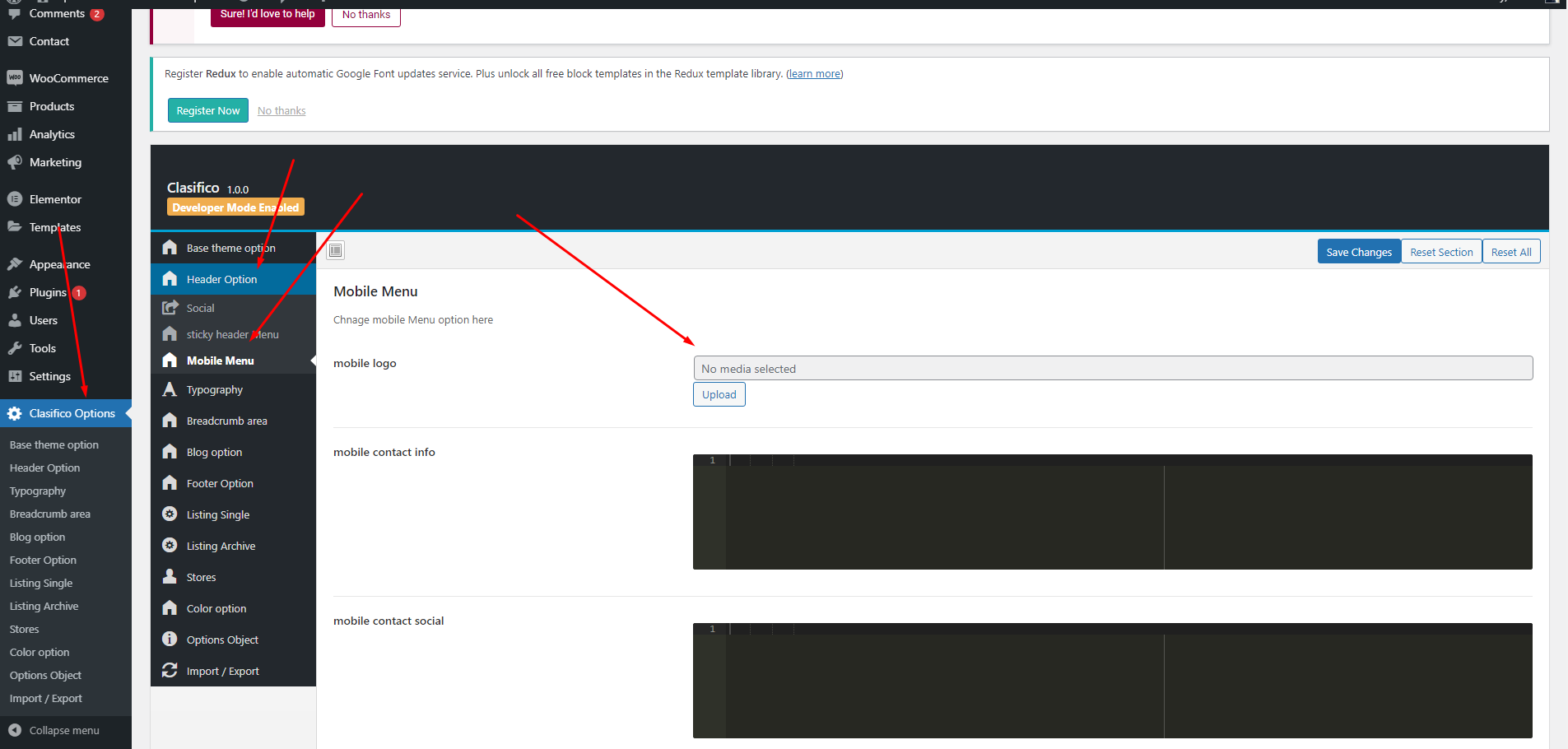This screenshot has height=749, width=1568.
Task: Switch to Color option panel tab
Action: (216, 608)
